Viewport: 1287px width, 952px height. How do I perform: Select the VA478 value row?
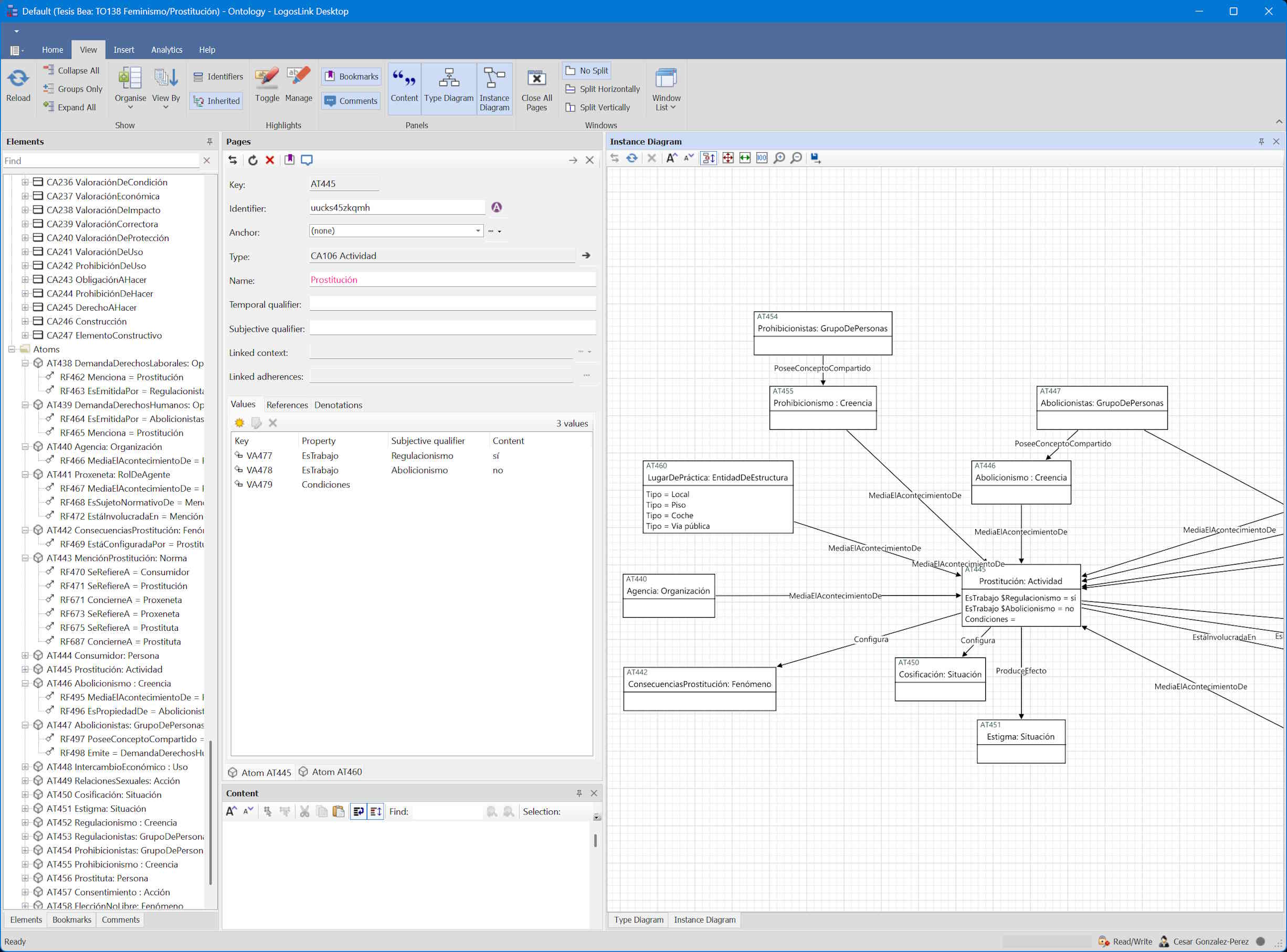coord(412,470)
